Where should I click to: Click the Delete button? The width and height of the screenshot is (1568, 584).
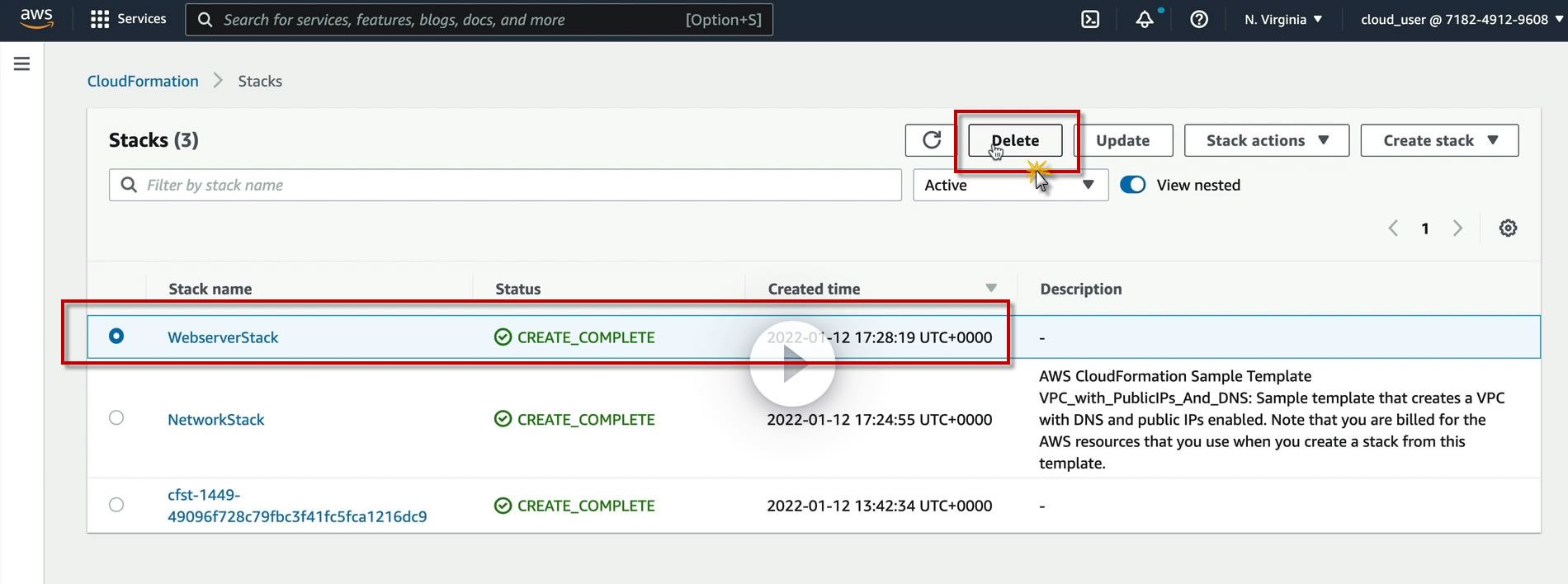click(1015, 140)
